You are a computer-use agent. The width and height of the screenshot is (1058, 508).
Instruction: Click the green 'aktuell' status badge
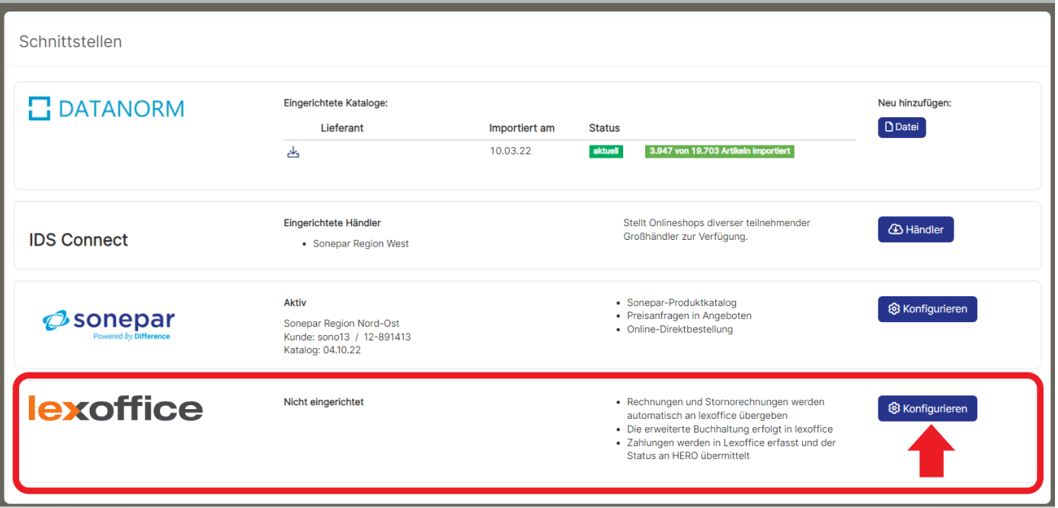point(606,151)
